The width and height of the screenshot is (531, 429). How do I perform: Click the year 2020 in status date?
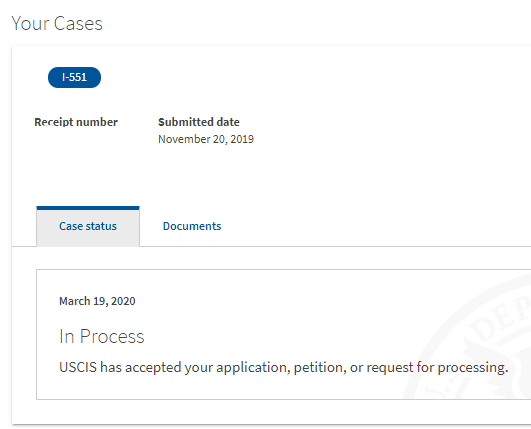point(123,301)
